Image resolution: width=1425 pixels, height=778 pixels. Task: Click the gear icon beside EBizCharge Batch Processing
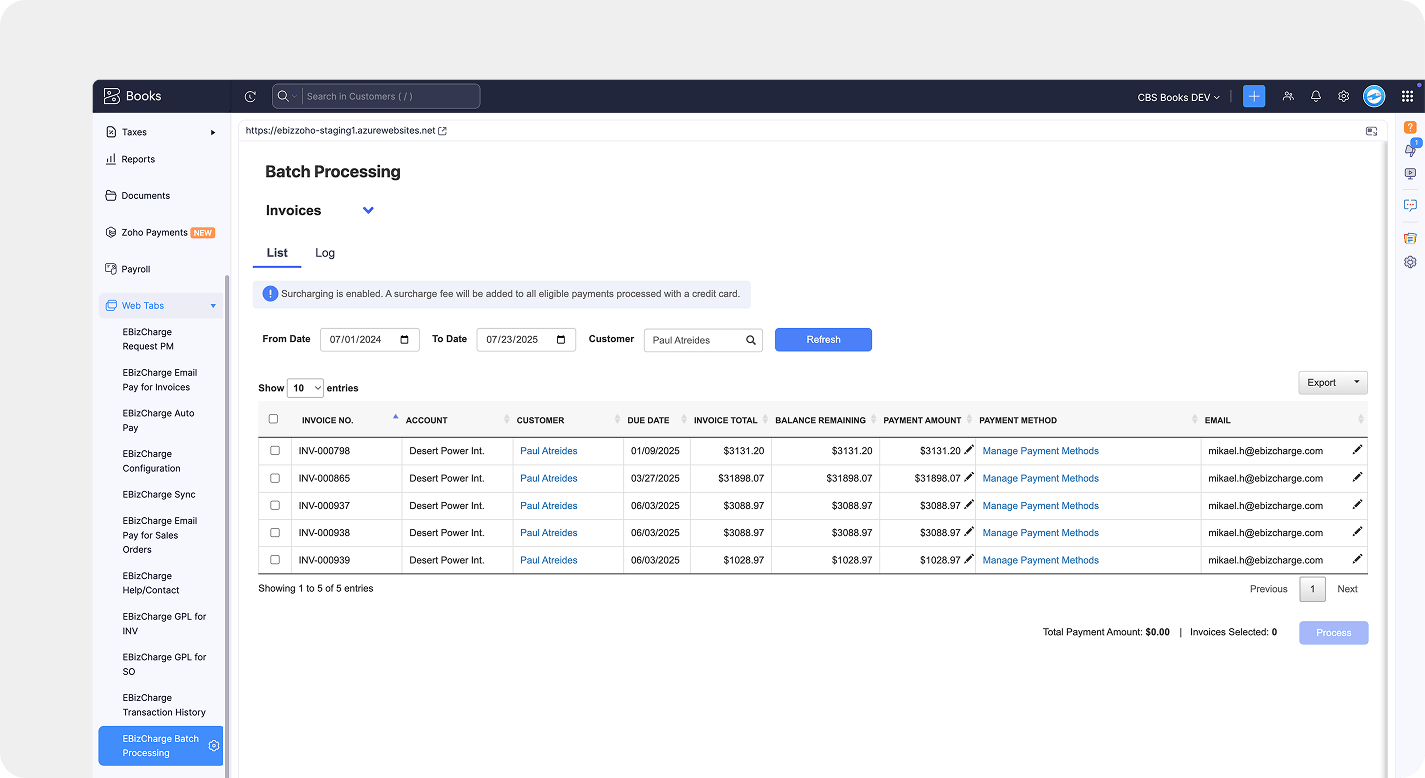[x=214, y=746]
